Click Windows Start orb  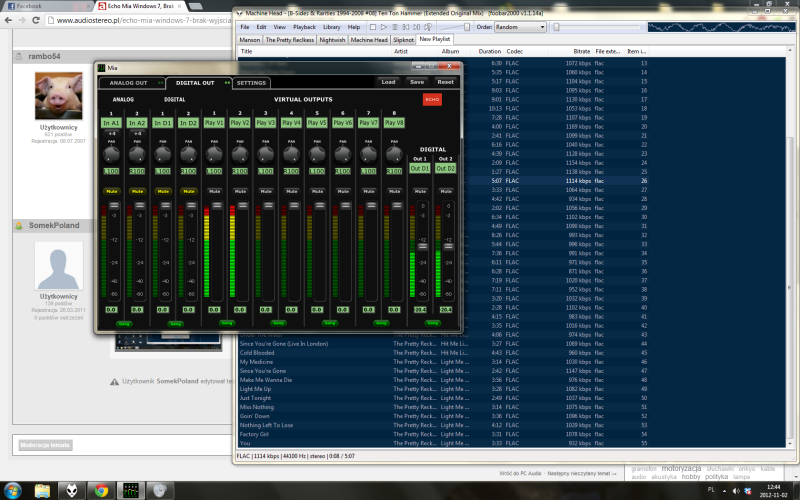click(x=12, y=490)
